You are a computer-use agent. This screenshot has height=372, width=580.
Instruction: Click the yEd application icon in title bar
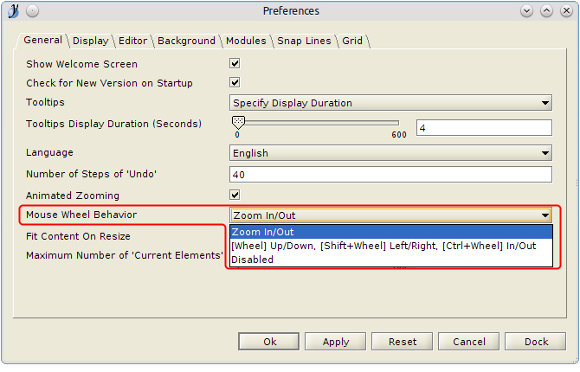tap(13, 11)
